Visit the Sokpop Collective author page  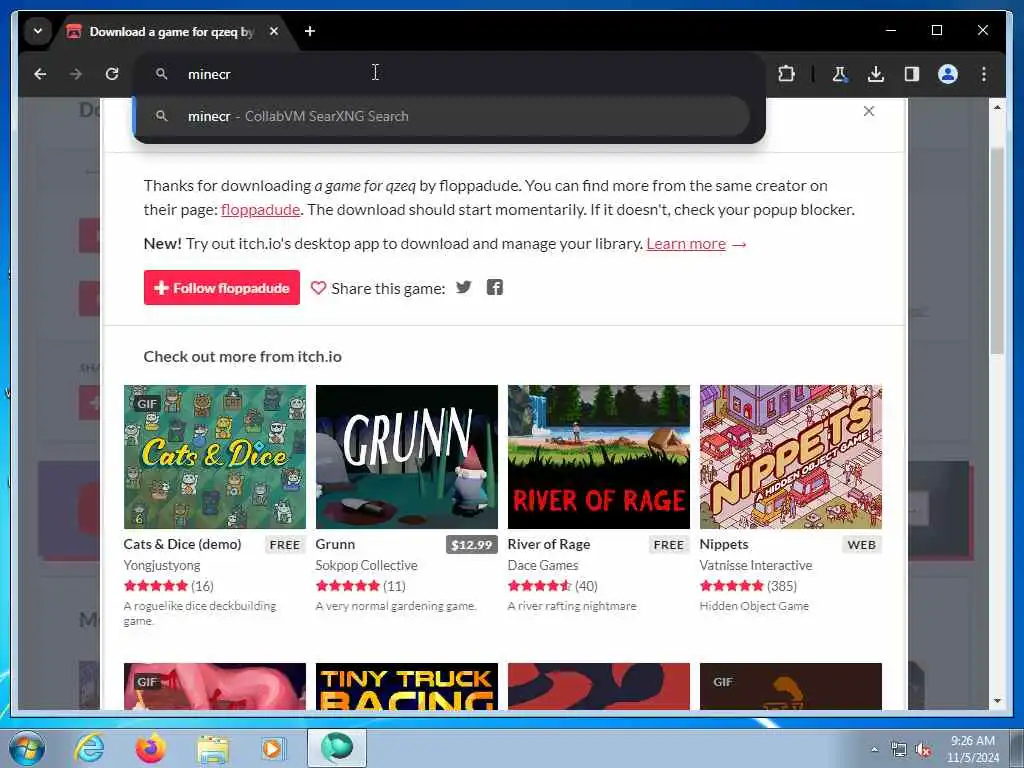pos(366,565)
